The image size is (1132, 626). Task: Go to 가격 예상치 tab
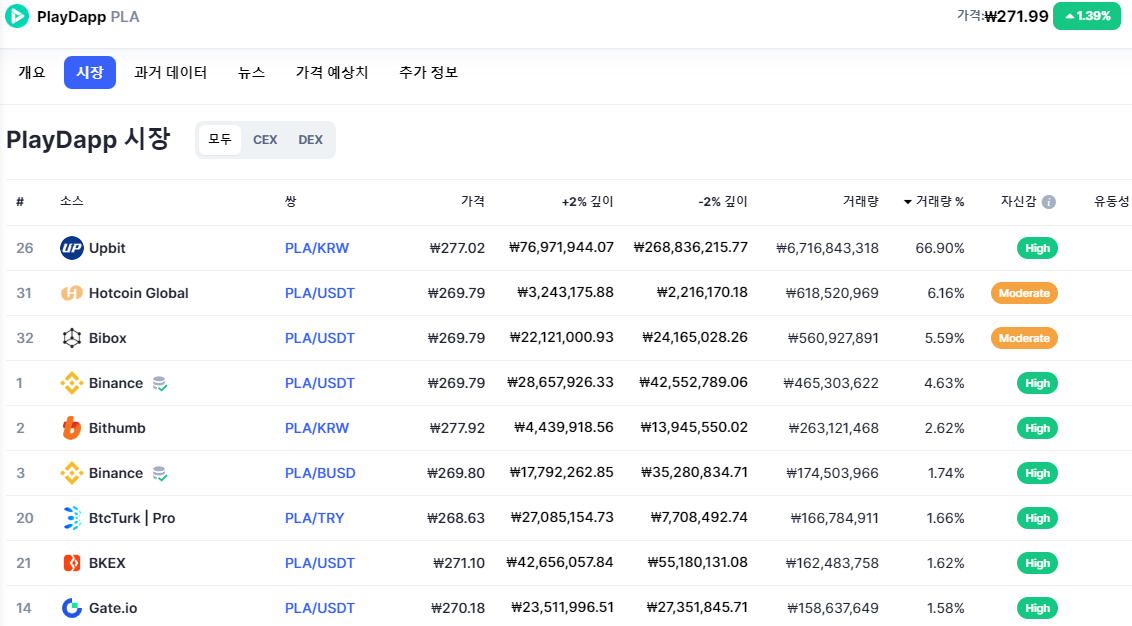coord(332,72)
